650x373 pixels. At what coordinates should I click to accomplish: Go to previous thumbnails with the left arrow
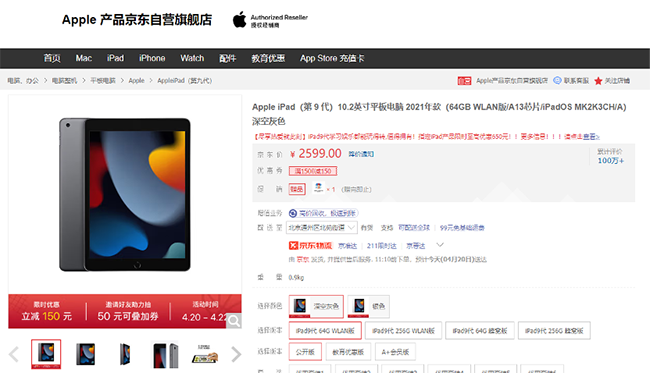(14, 354)
